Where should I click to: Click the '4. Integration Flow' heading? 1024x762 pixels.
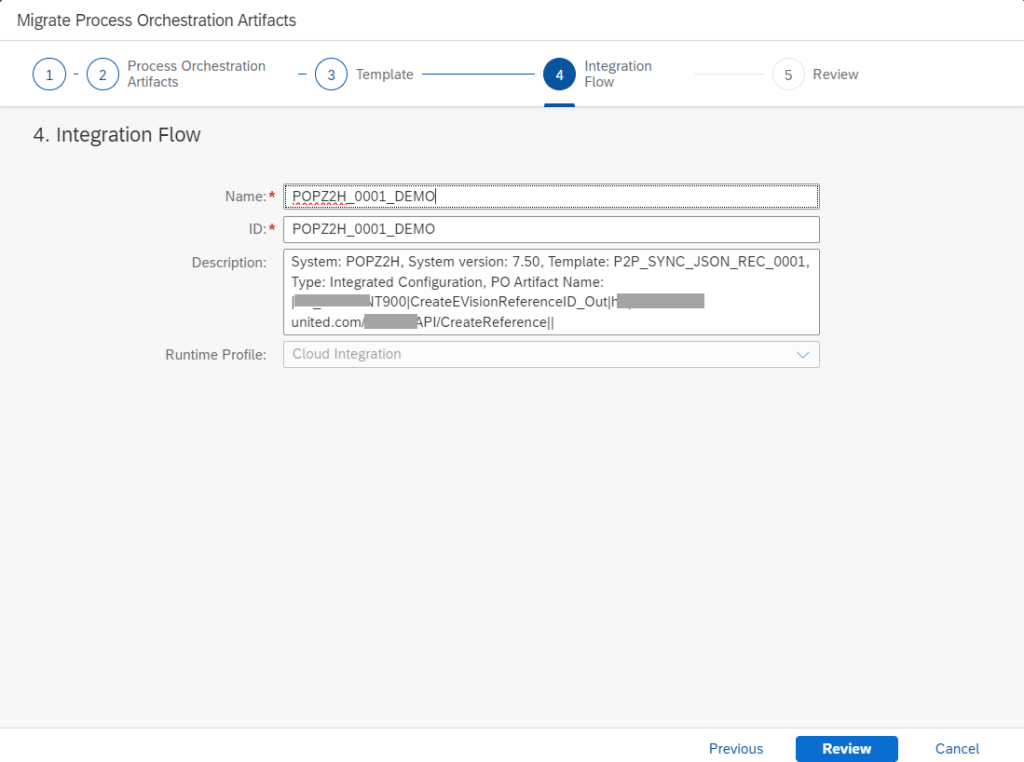tap(117, 135)
